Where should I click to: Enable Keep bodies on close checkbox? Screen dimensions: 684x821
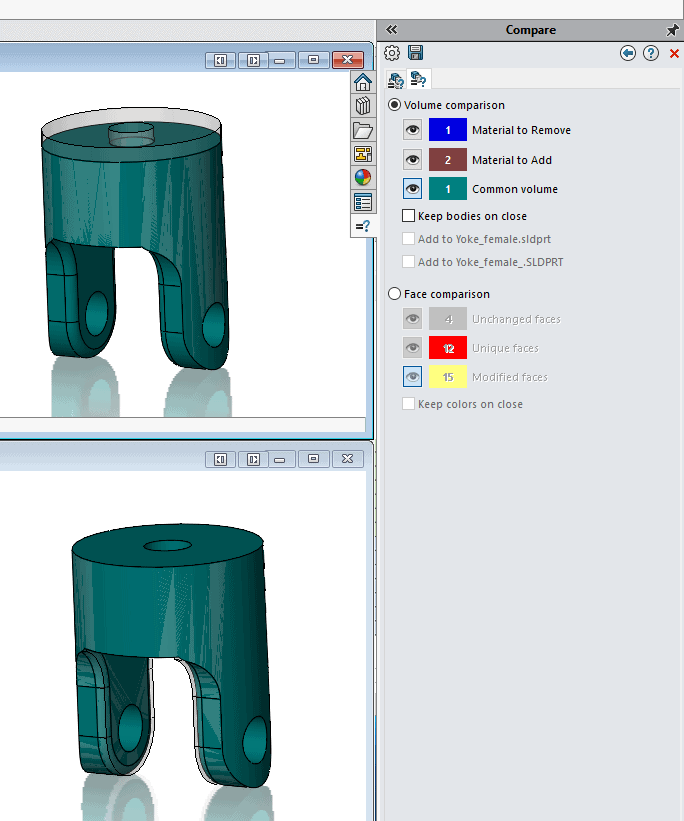pyautogui.click(x=408, y=216)
